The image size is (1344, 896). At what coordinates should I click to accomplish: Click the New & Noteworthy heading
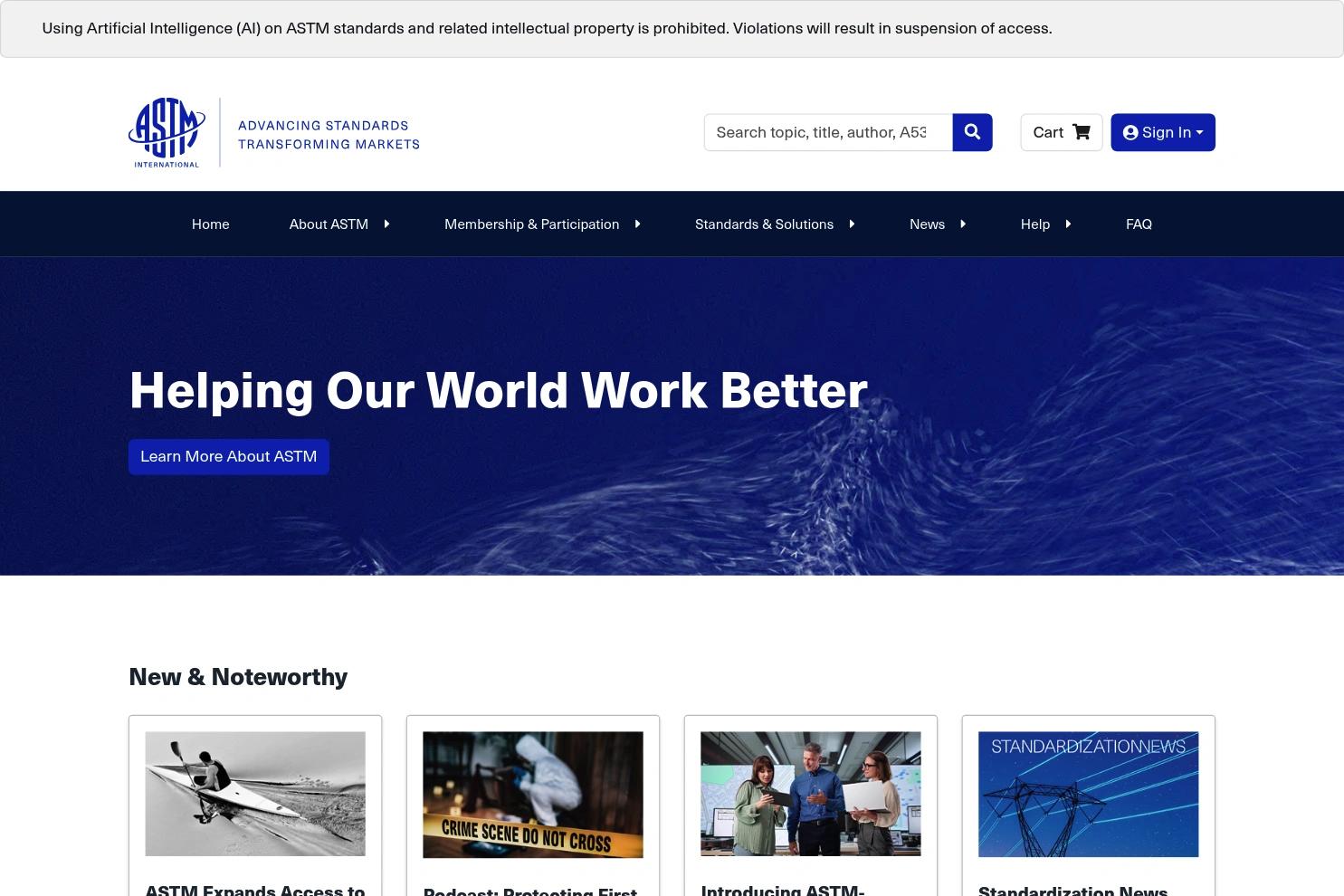[x=238, y=676]
